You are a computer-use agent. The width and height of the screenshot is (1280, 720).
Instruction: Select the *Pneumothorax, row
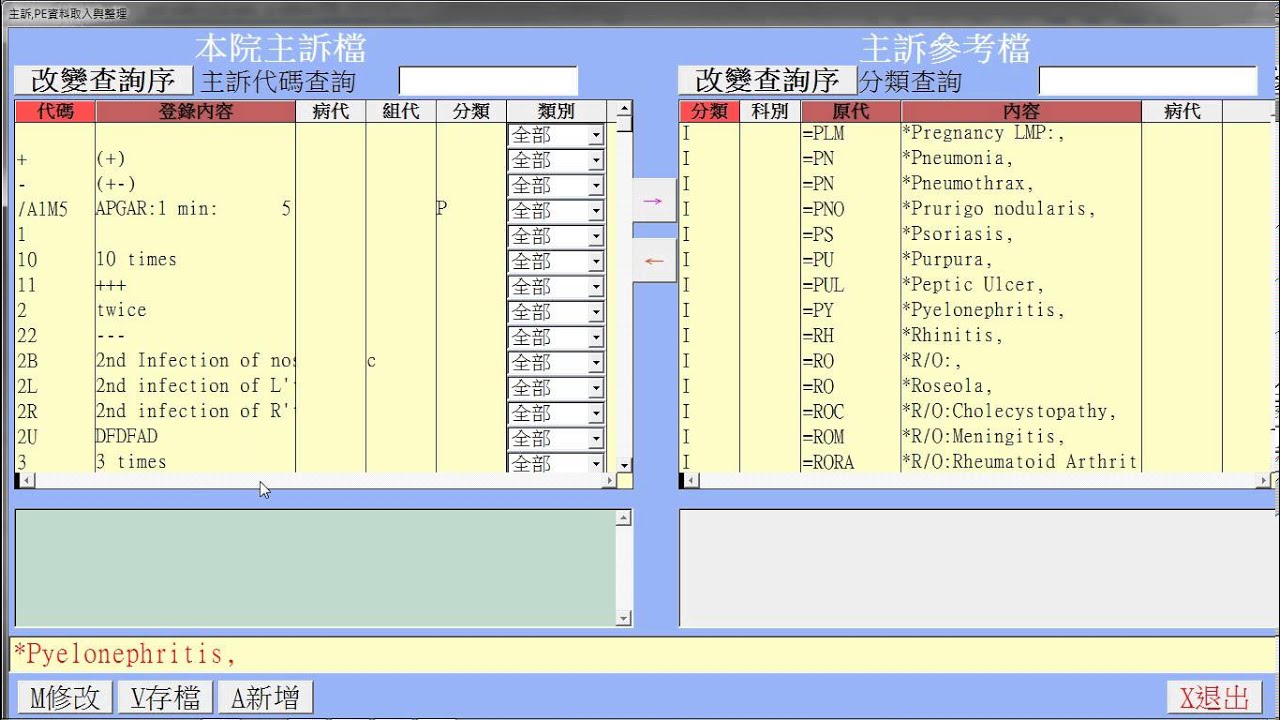[975, 184]
